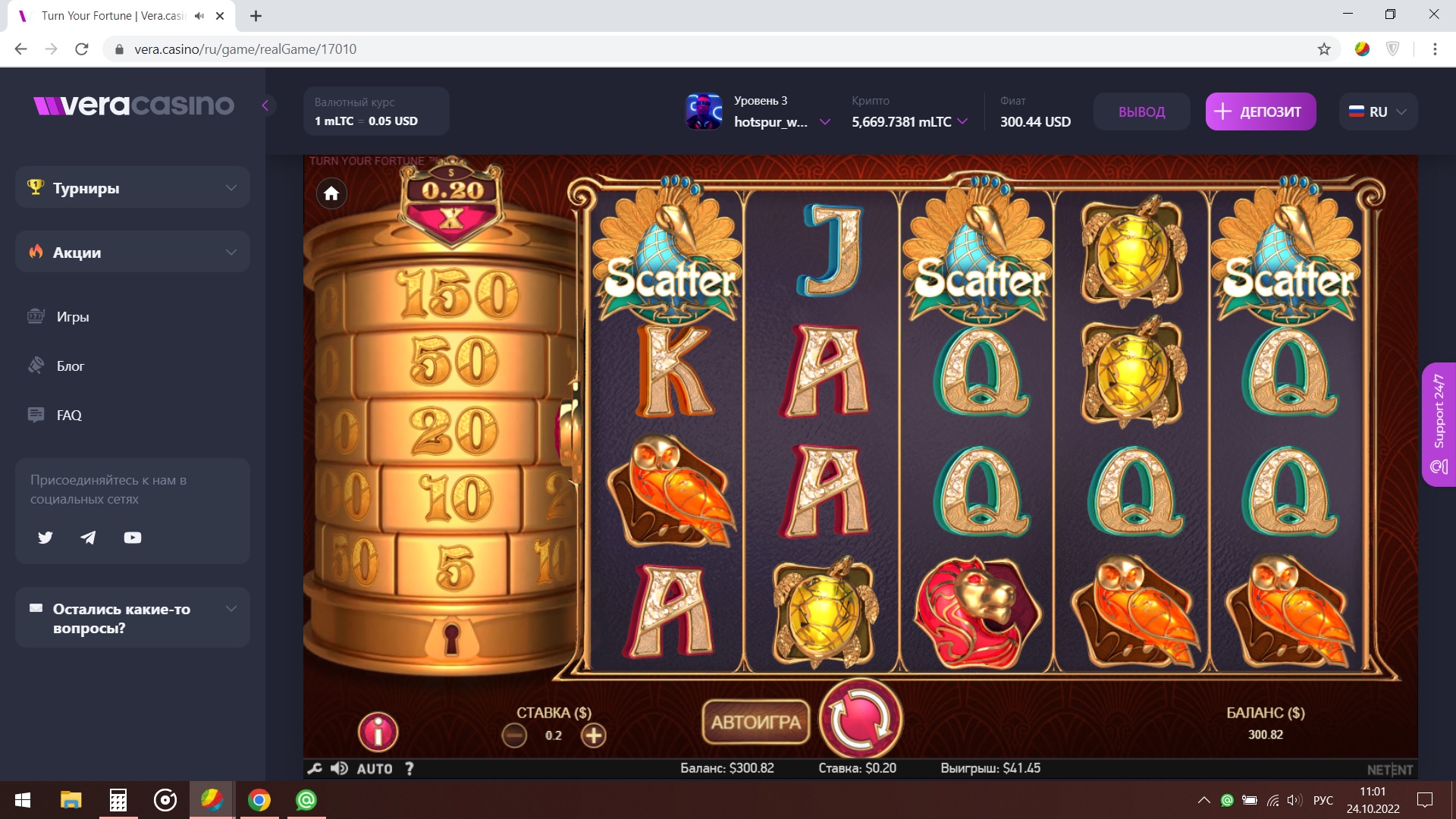Open Игры in the sidebar menu

point(73,316)
